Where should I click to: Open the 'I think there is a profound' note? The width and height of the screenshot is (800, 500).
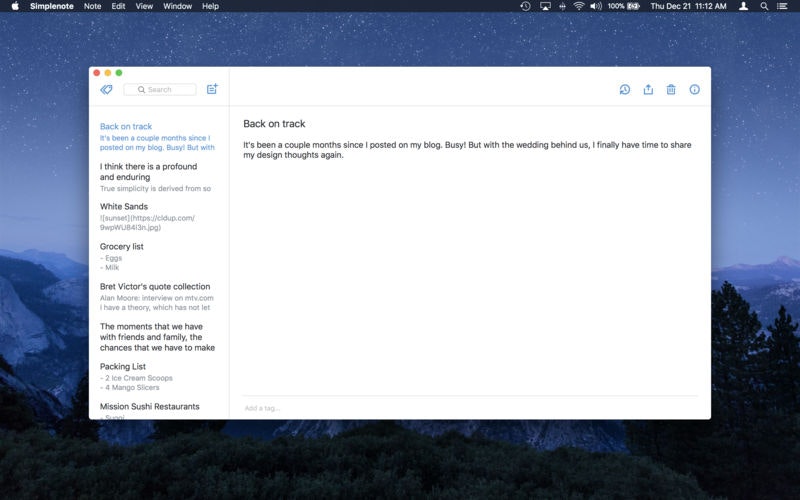tap(159, 177)
